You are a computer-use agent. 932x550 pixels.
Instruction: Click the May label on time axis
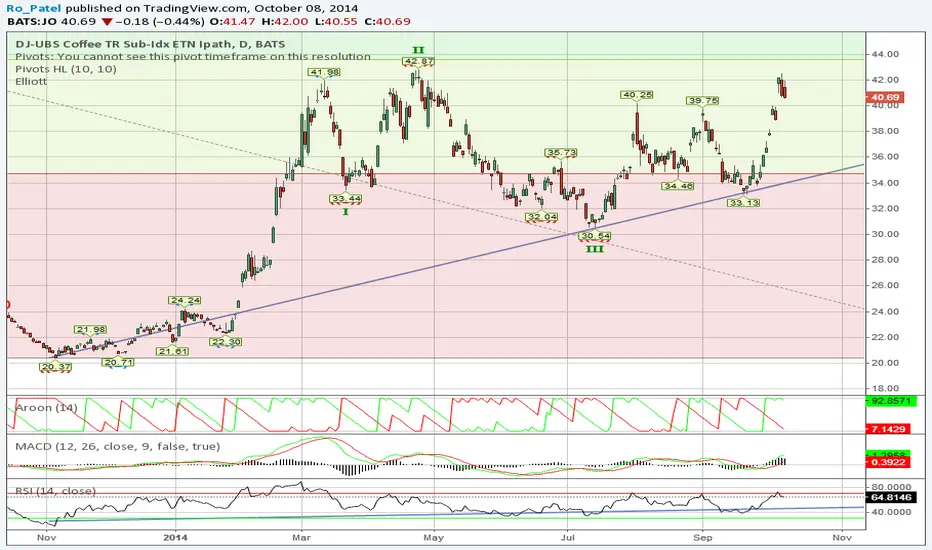coord(434,538)
